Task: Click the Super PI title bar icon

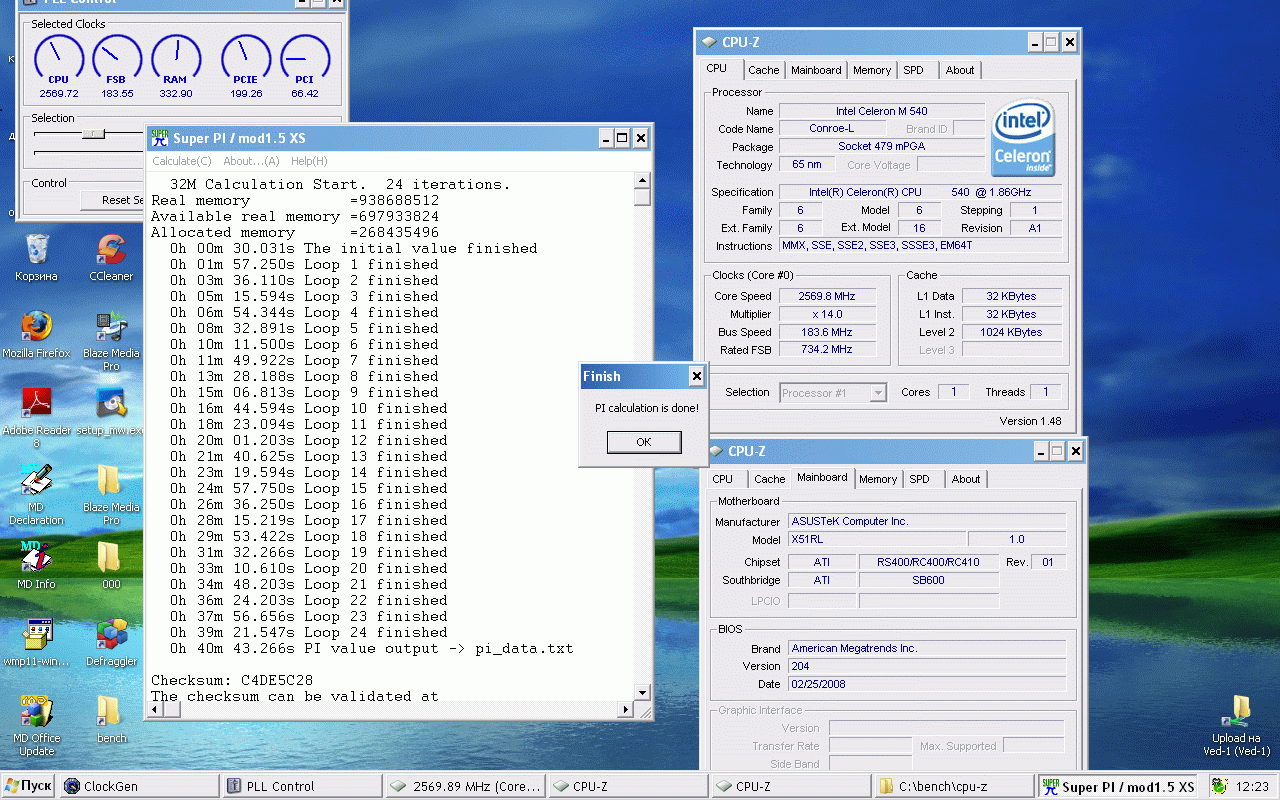Action: [x=159, y=138]
